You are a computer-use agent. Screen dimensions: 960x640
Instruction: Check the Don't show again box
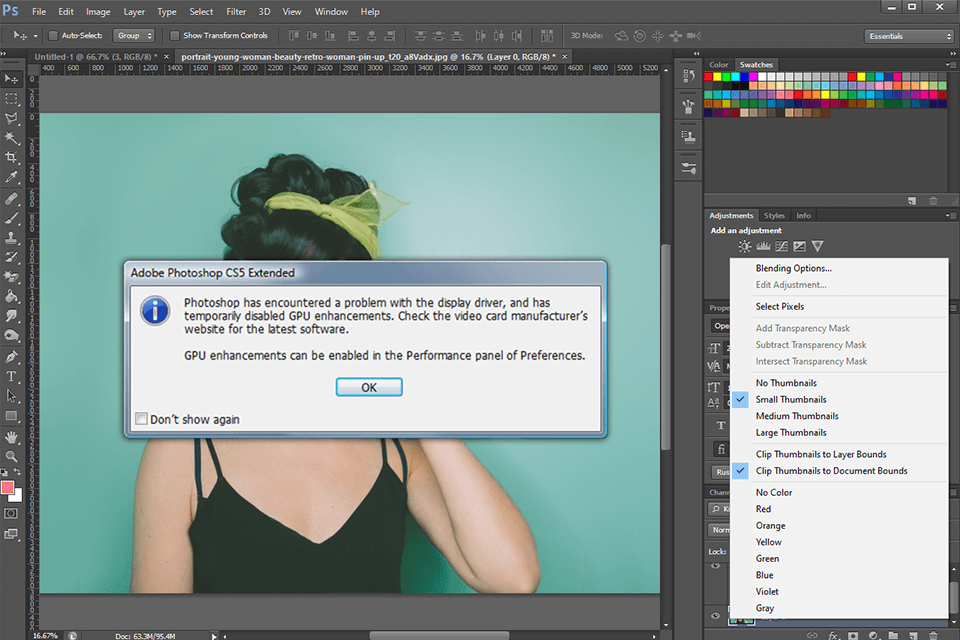pos(141,419)
